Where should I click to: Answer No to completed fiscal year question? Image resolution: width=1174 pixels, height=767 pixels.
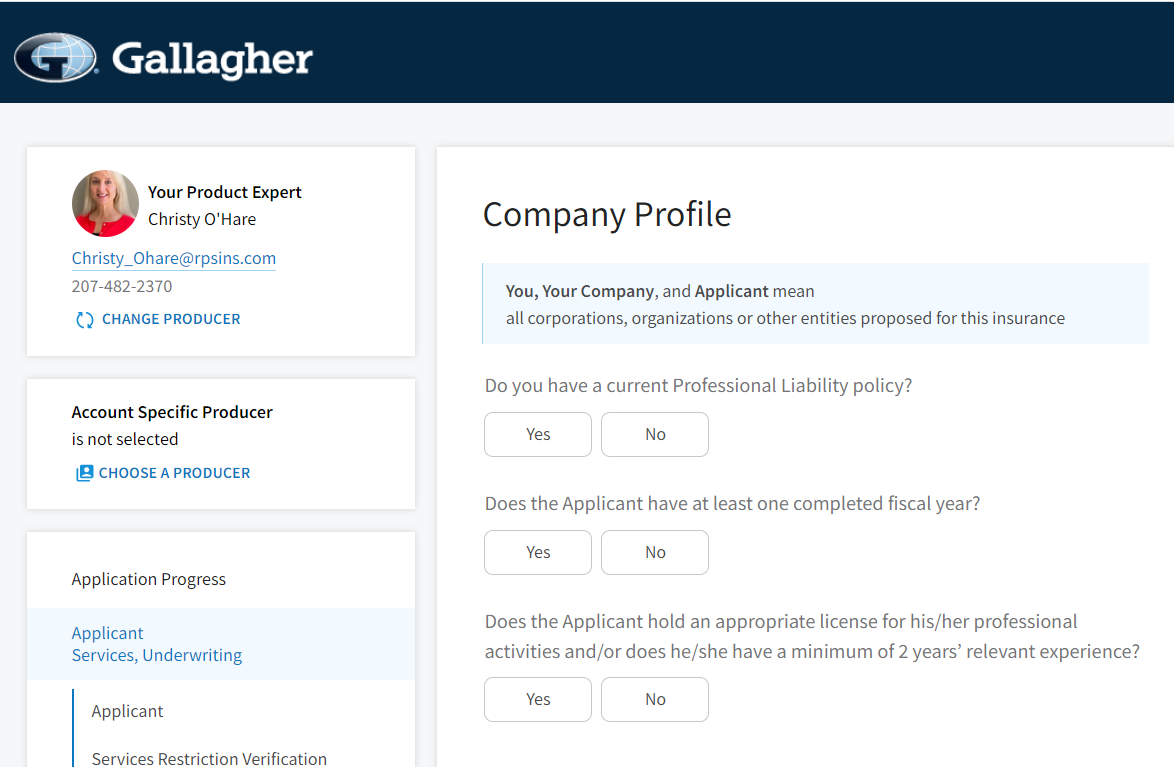654,553
